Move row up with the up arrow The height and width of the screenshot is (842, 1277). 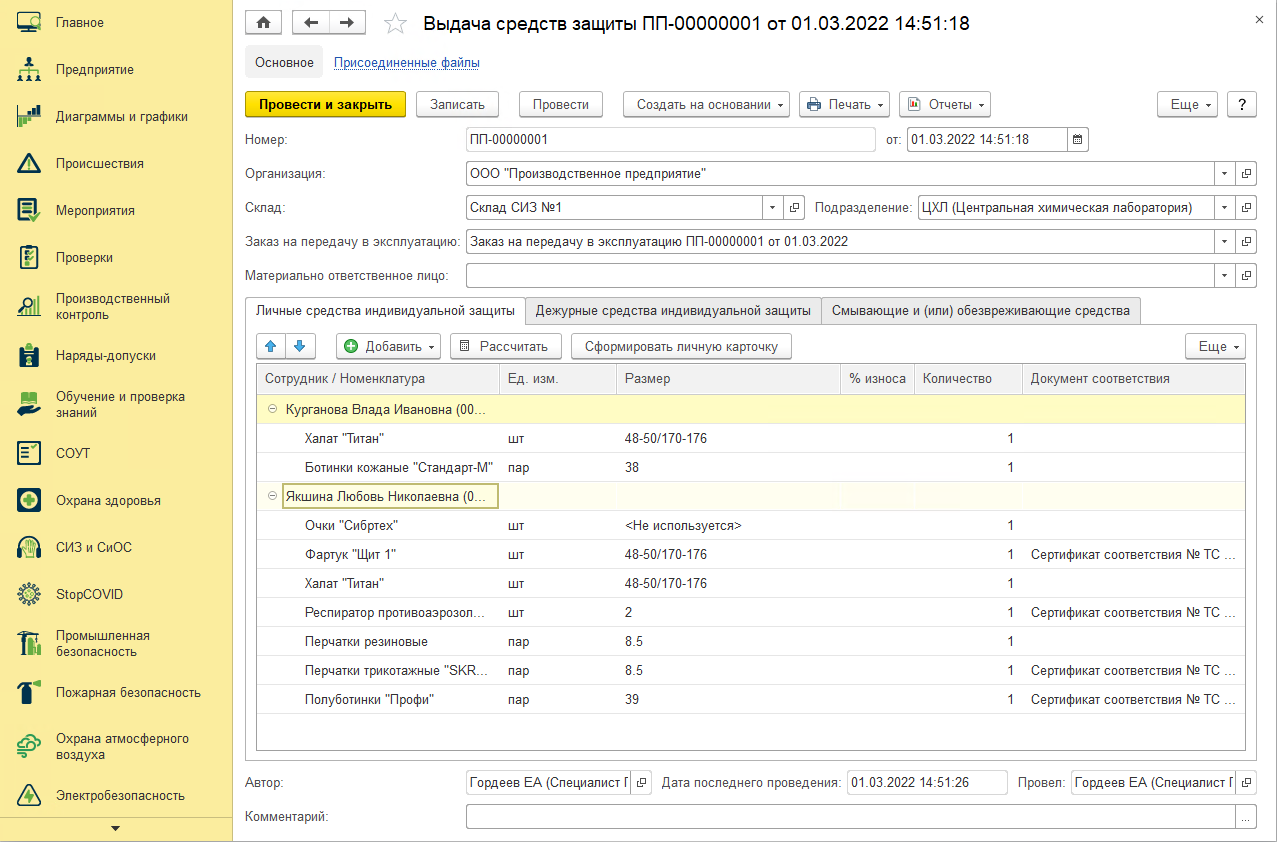[x=271, y=346]
